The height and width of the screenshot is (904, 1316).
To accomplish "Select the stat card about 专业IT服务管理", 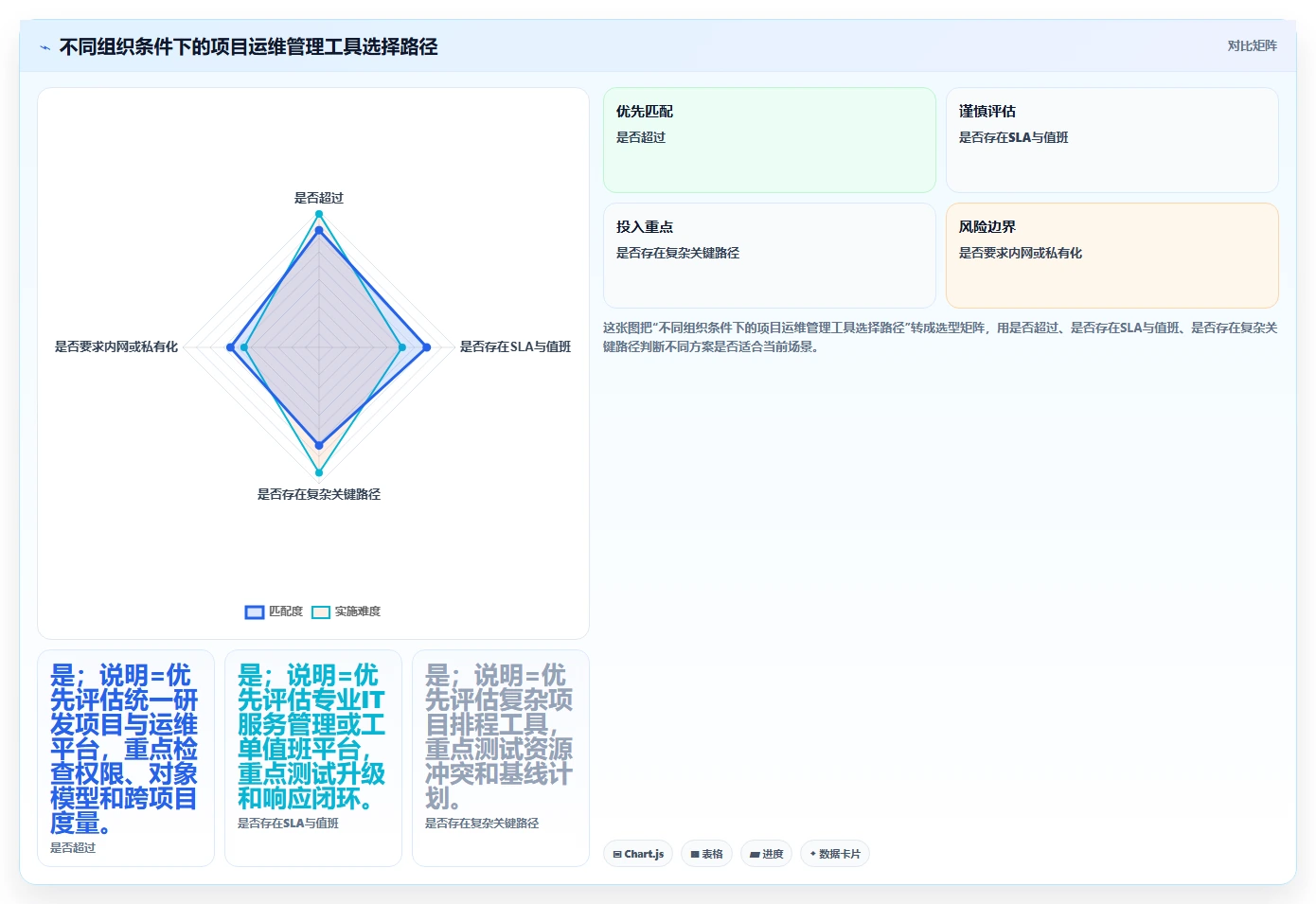I will (313, 758).
